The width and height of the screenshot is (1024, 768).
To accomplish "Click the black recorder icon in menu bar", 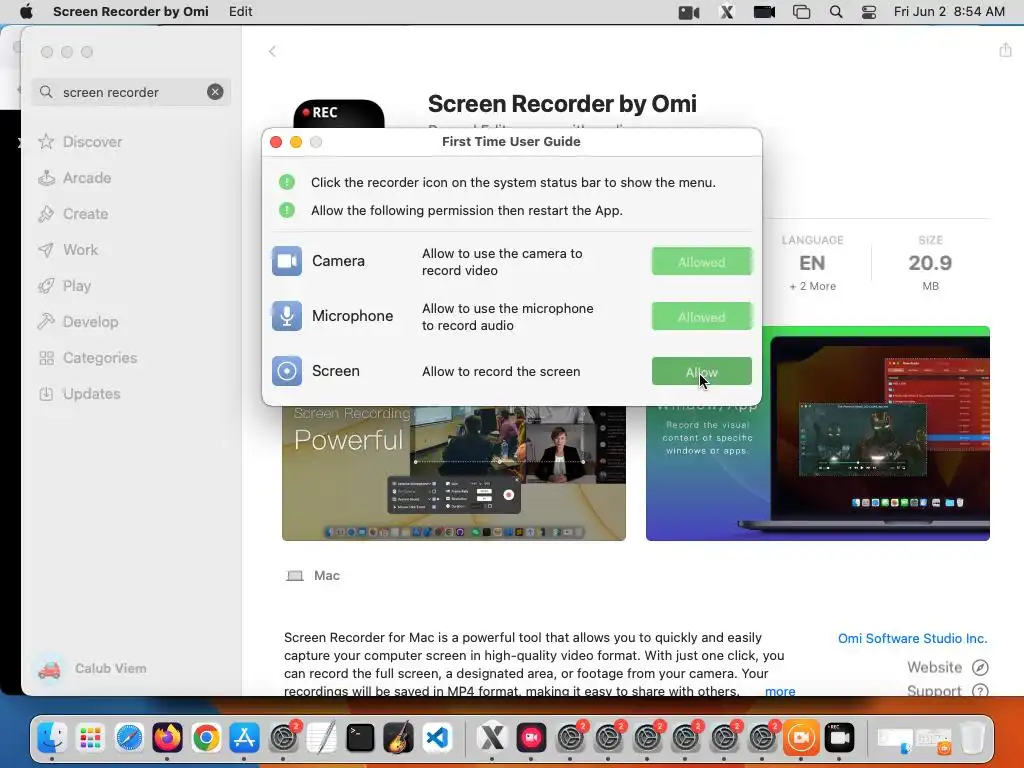I will (x=764, y=12).
